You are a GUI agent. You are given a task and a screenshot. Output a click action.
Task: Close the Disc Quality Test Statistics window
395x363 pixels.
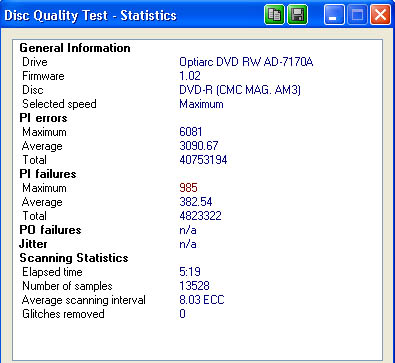(381, 15)
